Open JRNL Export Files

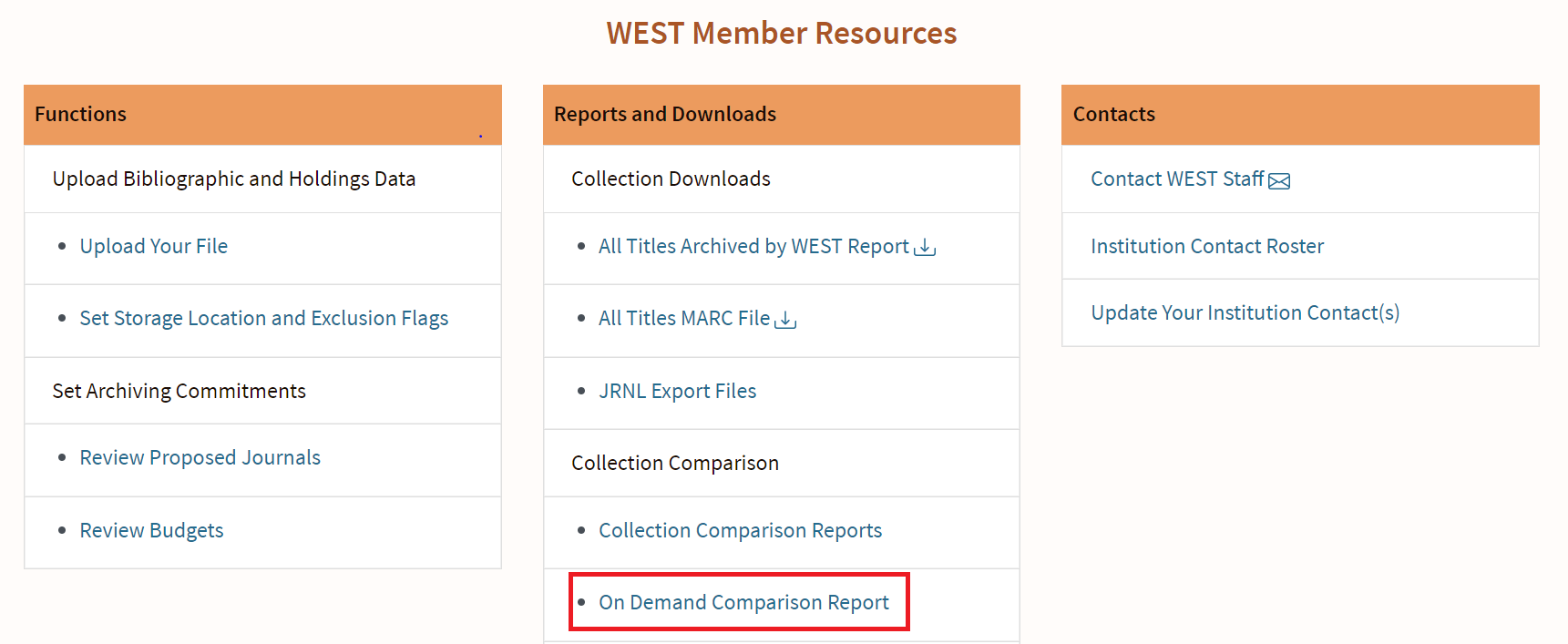pos(677,392)
